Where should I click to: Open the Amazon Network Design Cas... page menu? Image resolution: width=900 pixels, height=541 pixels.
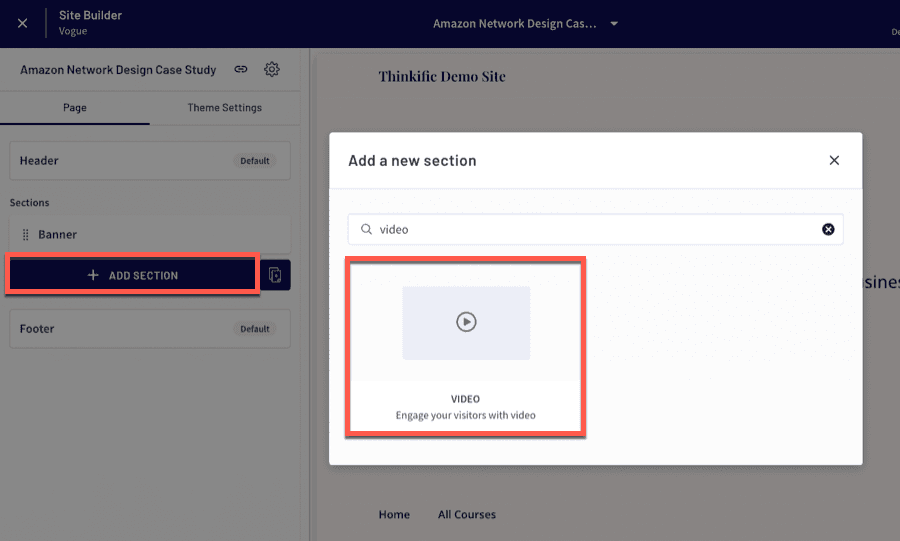[x=514, y=24]
